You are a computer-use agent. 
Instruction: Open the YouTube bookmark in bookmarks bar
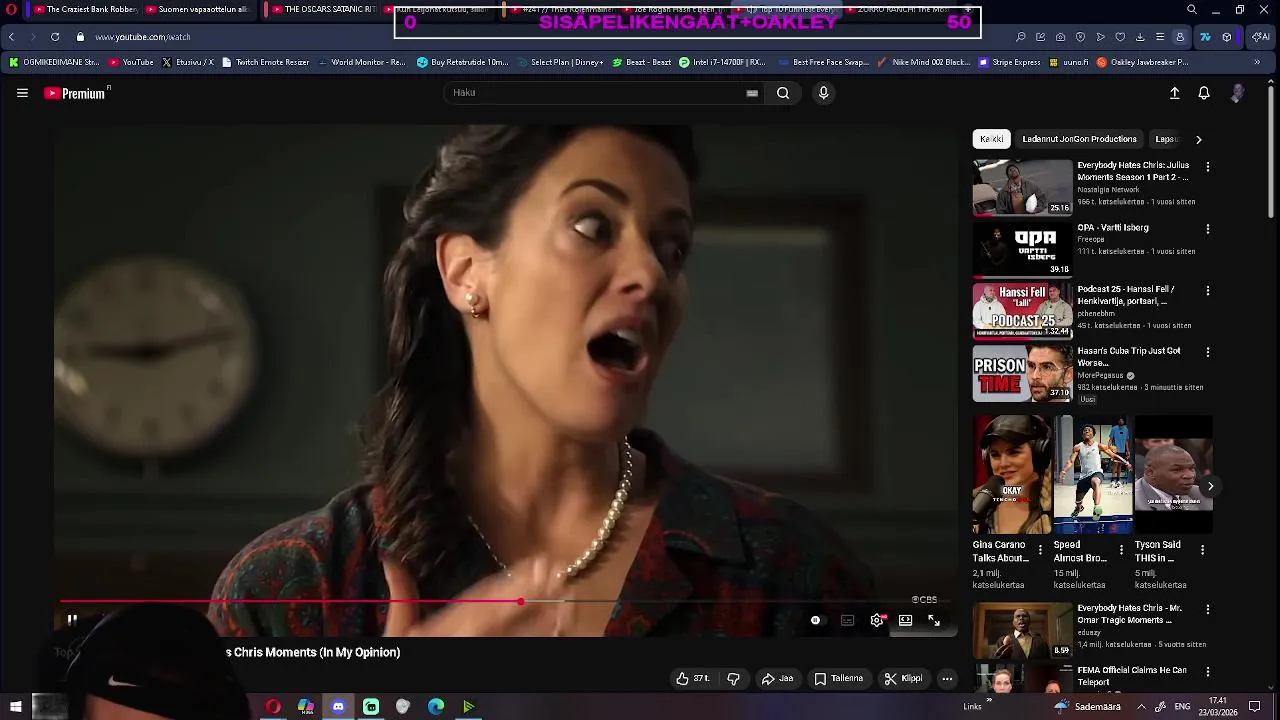tap(131, 62)
